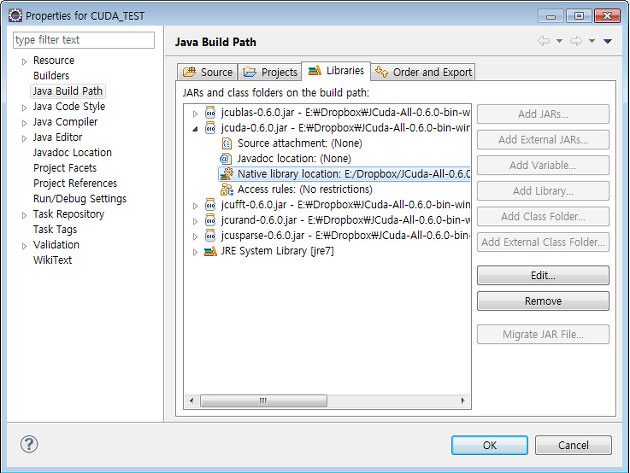Click the scrollbar left arrow

pos(192,401)
